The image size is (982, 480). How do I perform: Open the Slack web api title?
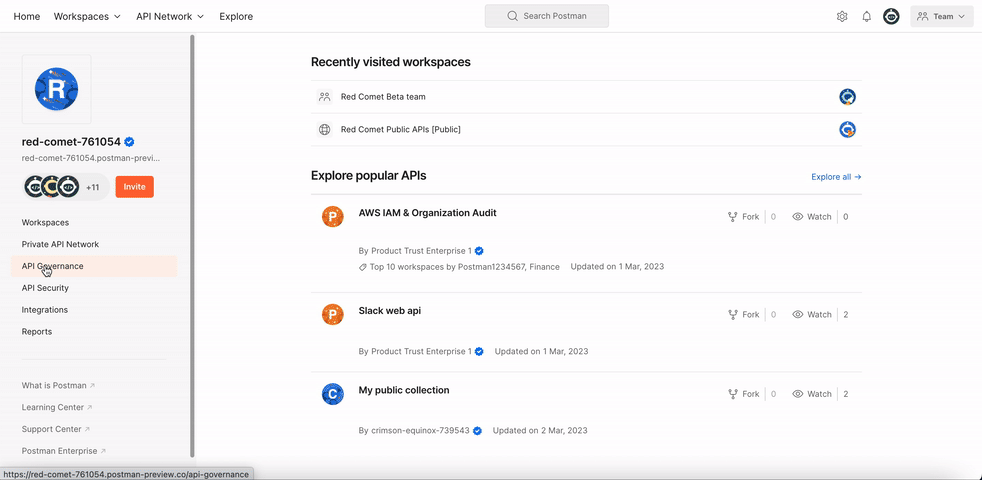coord(390,311)
